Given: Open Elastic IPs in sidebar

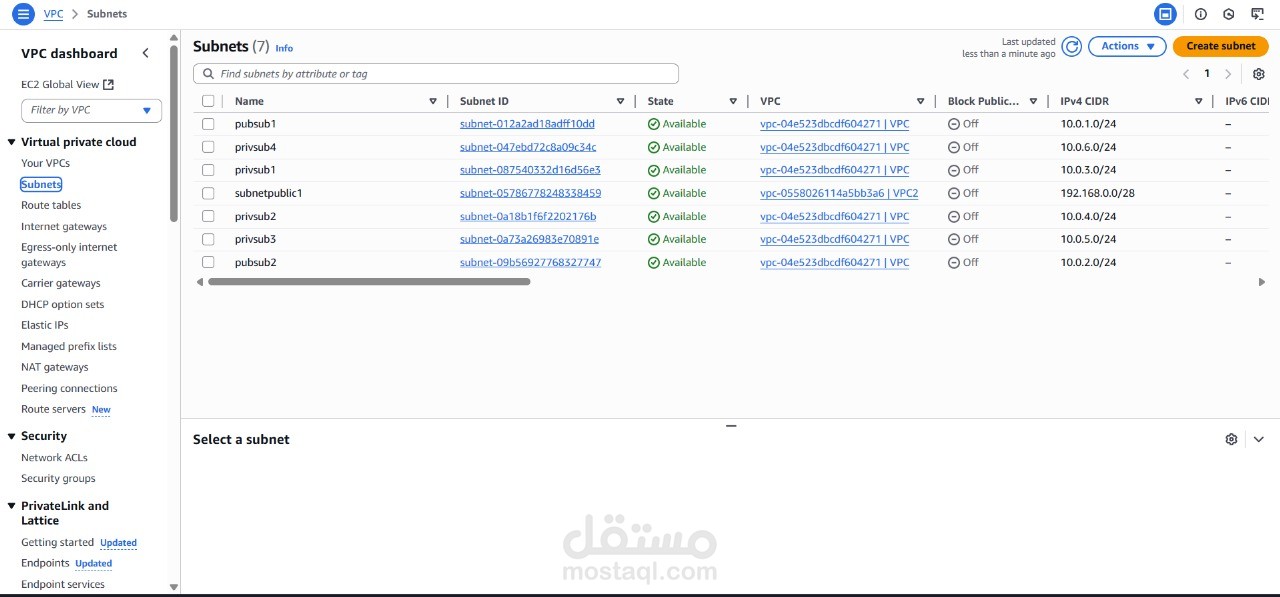Looking at the screenshot, I should point(44,325).
